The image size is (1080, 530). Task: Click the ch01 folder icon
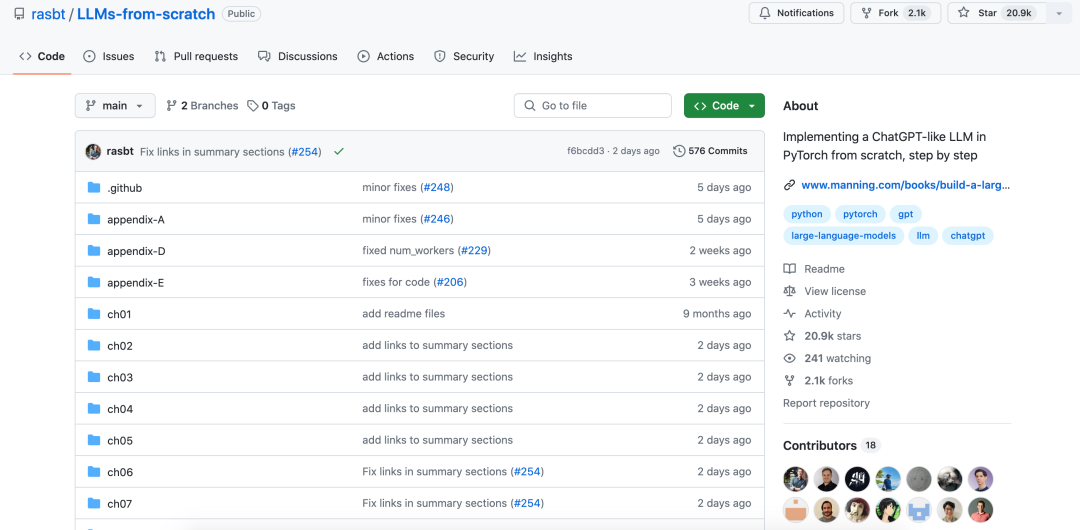[x=94, y=314]
